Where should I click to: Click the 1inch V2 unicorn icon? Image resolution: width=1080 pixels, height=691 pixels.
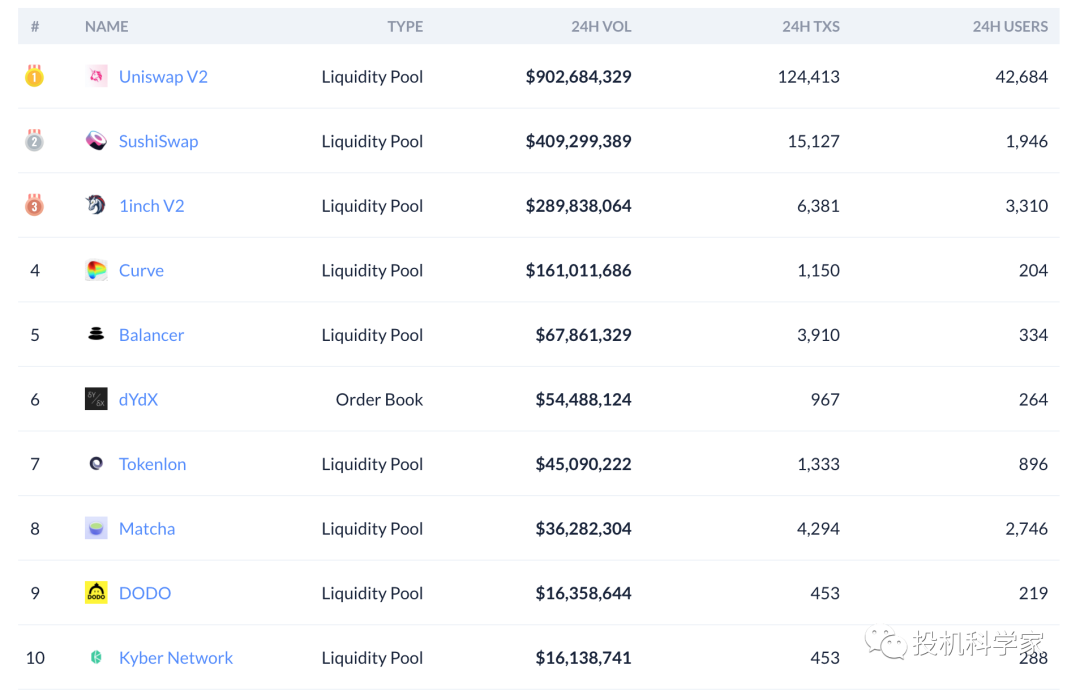click(96, 206)
